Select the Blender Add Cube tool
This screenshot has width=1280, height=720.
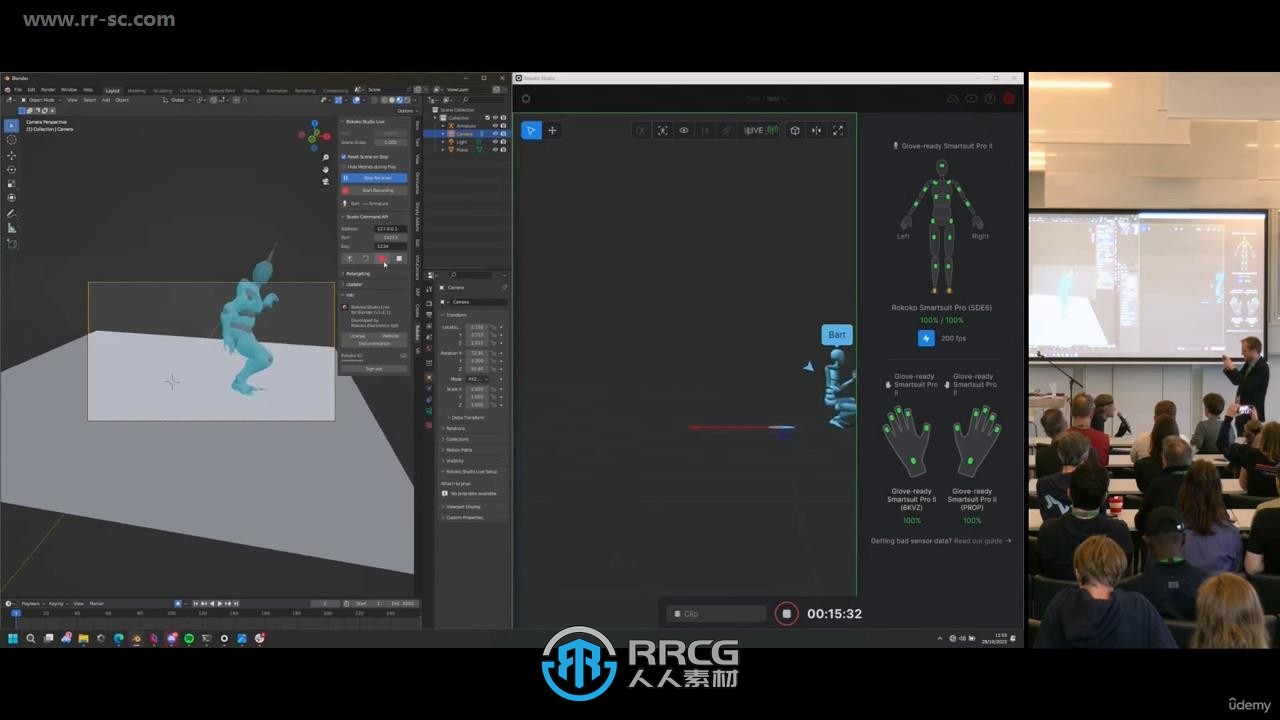pyautogui.click(x=12, y=244)
